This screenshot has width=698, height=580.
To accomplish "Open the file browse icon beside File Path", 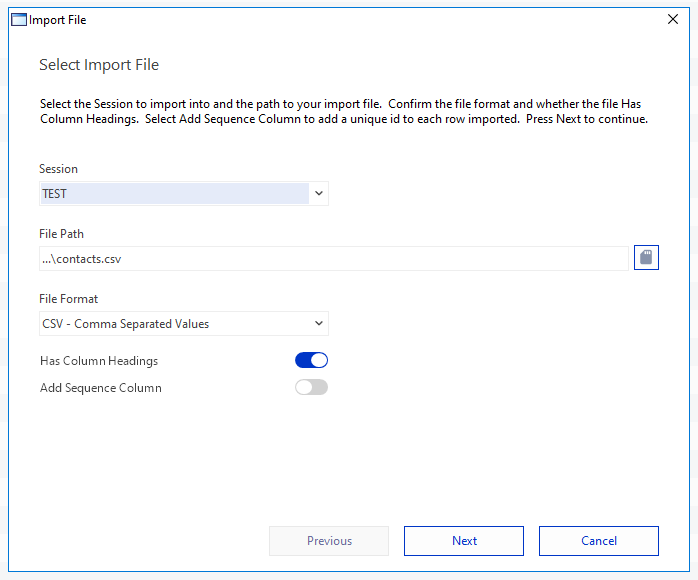I will tap(646, 258).
